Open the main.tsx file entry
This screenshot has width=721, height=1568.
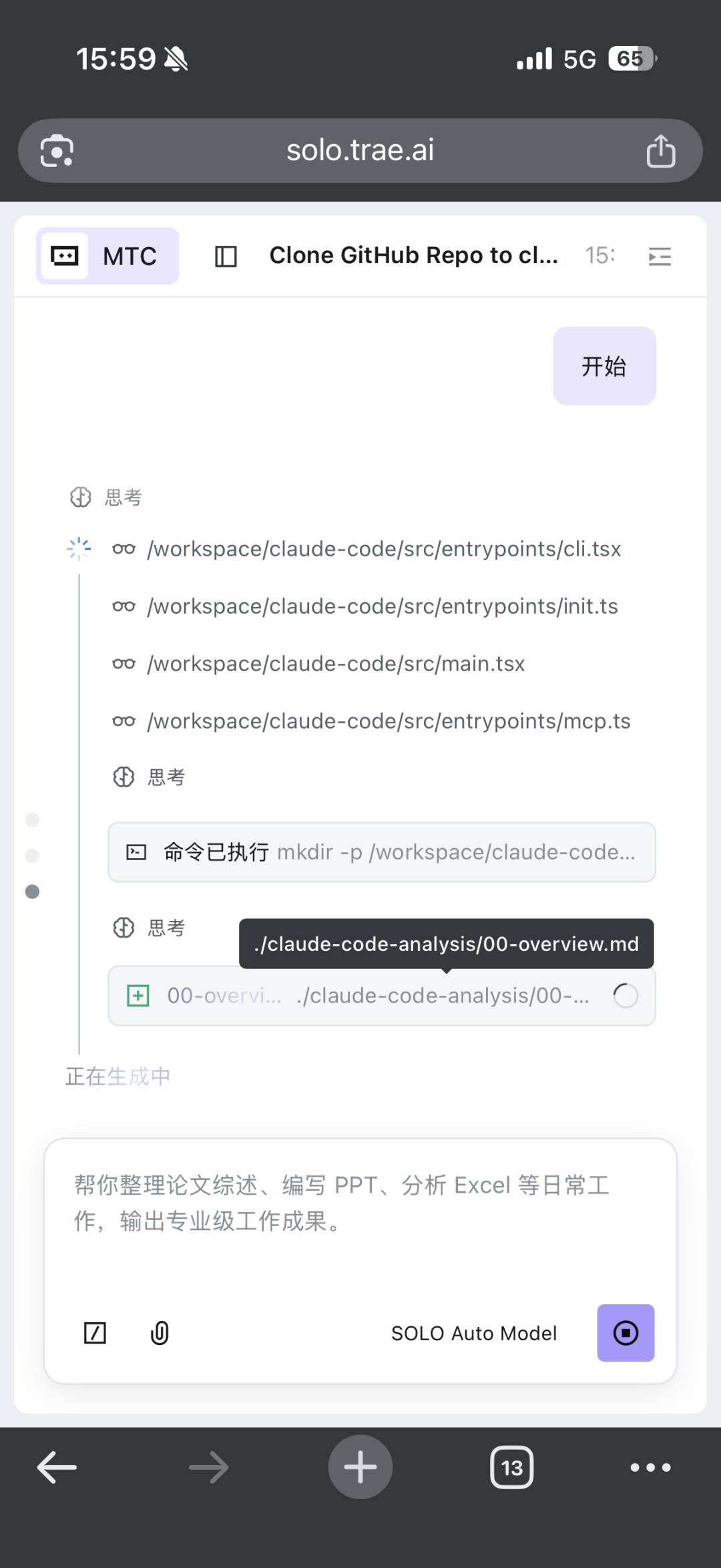pos(318,664)
